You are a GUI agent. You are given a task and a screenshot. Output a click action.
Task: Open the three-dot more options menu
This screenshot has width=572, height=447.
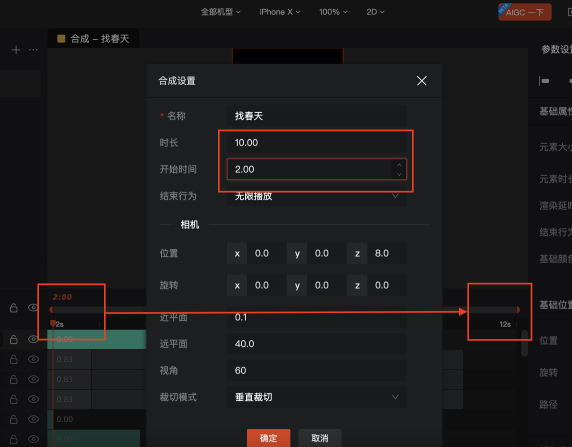pyautogui.click(x=33, y=50)
